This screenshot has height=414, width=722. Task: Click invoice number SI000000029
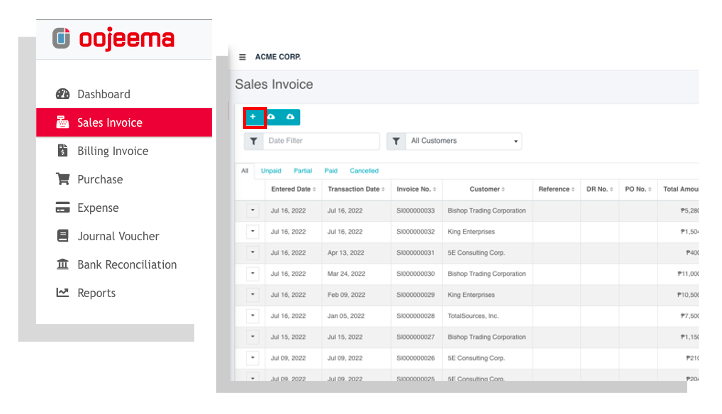pyautogui.click(x=415, y=295)
